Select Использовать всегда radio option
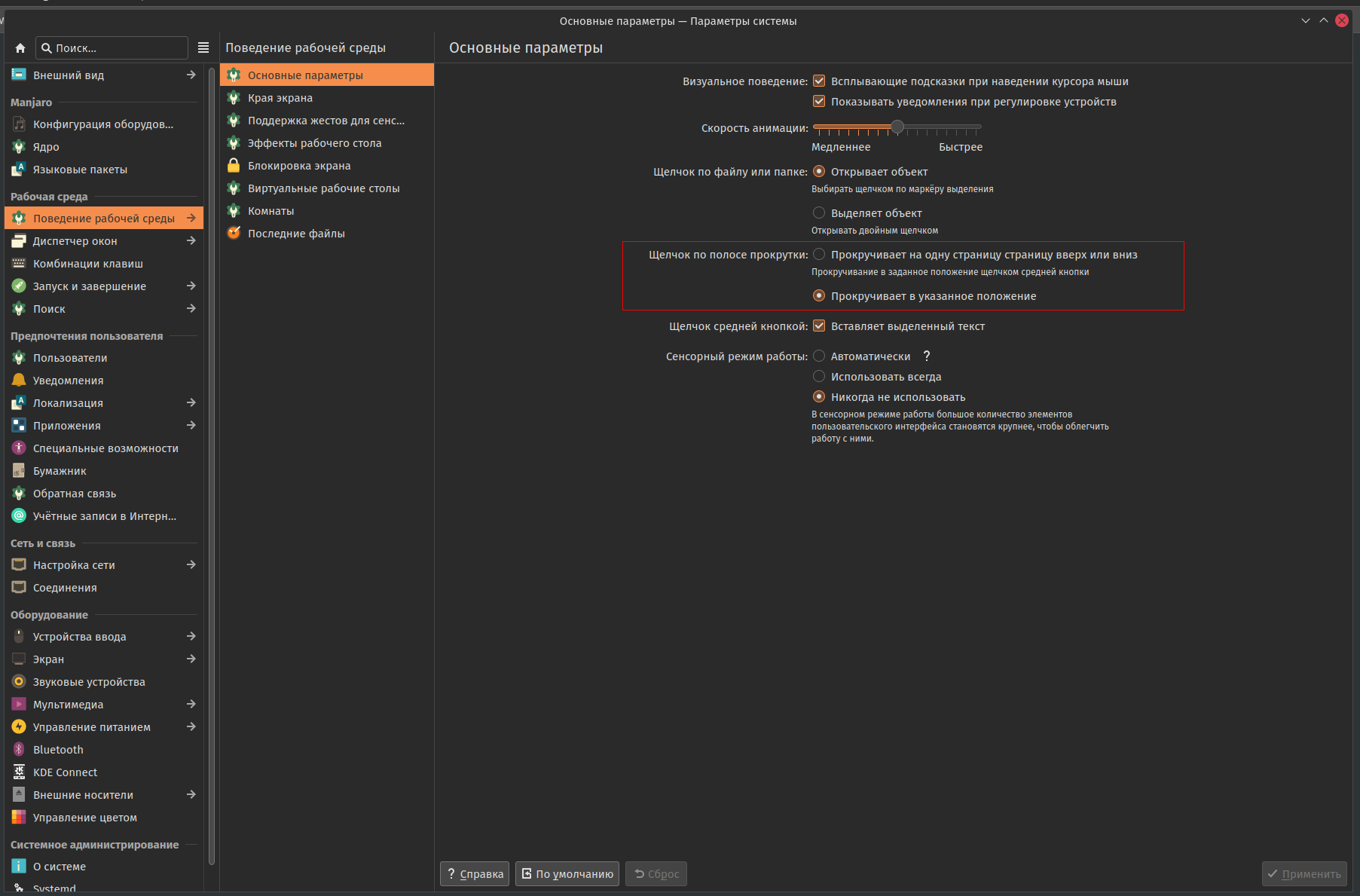The image size is (1360, 896). pos(819,377)
